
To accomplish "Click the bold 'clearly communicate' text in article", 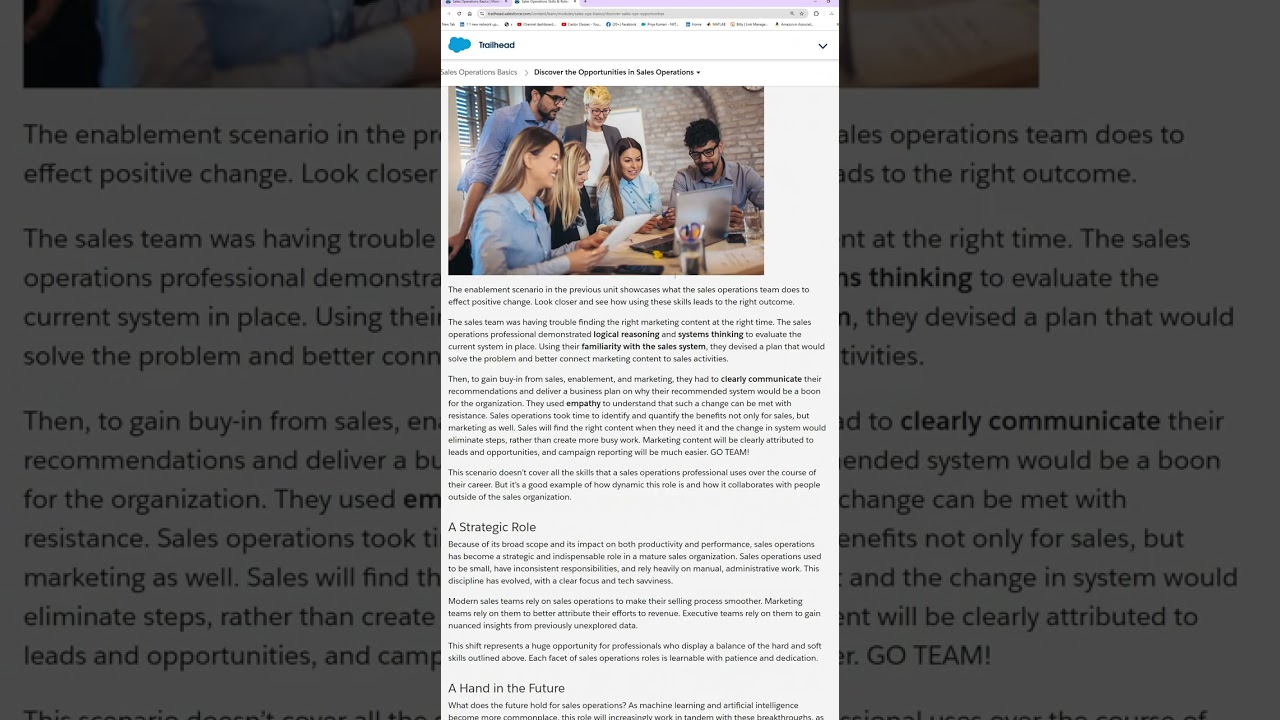I will point(761,379).
